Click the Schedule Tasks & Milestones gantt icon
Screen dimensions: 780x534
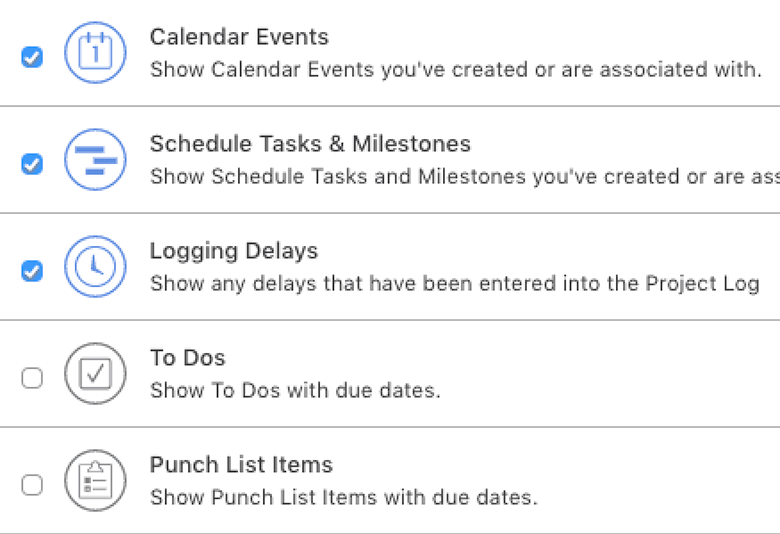pyautogui.click(x=95, y=160)
